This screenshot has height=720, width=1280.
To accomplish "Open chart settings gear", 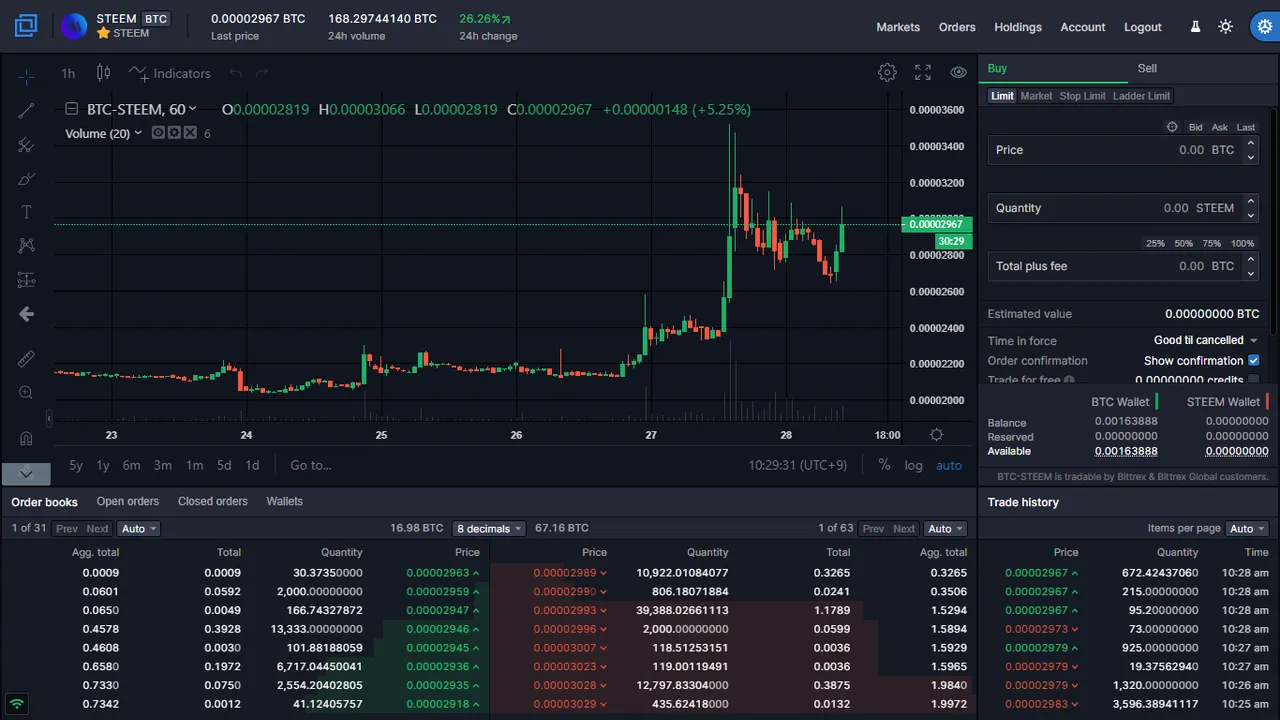I will 887,72.
